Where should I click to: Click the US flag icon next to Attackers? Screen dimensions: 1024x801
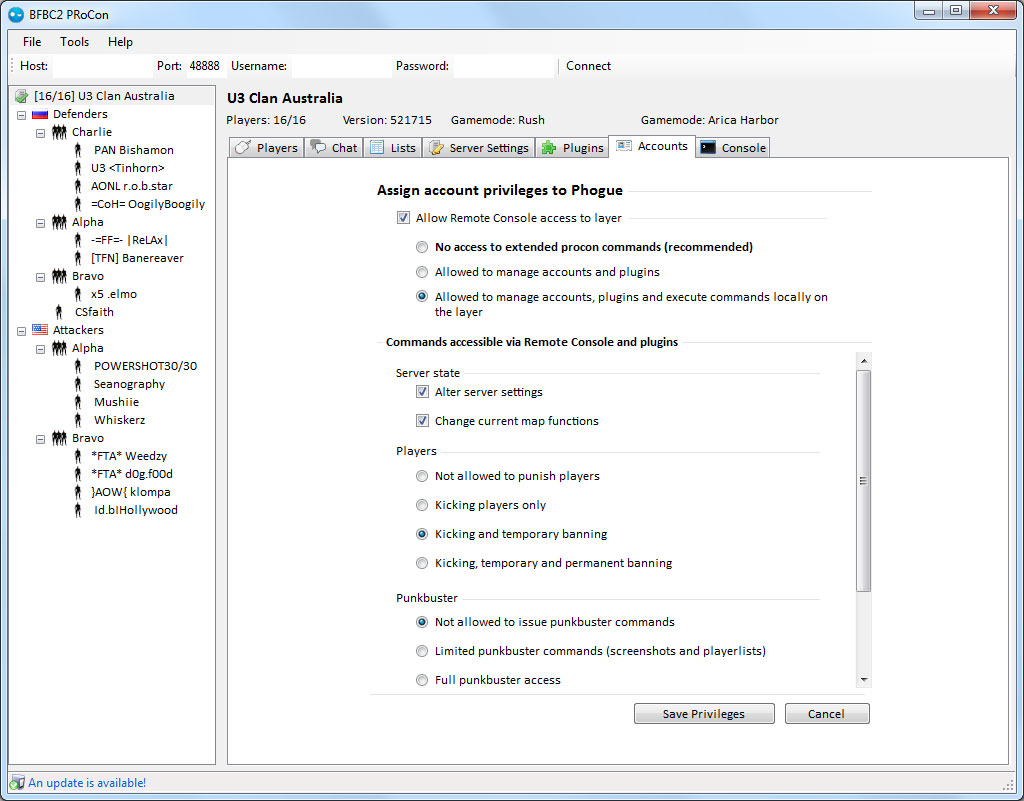point(40,330)
